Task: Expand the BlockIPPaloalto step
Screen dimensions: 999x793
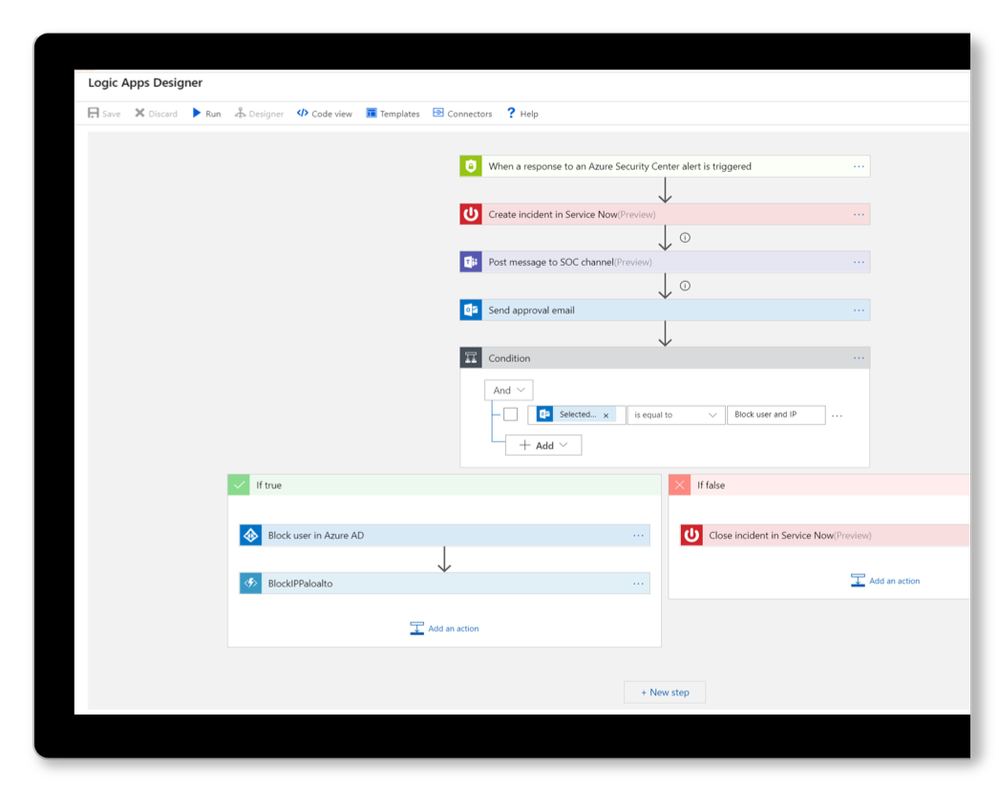Action: 445,583
